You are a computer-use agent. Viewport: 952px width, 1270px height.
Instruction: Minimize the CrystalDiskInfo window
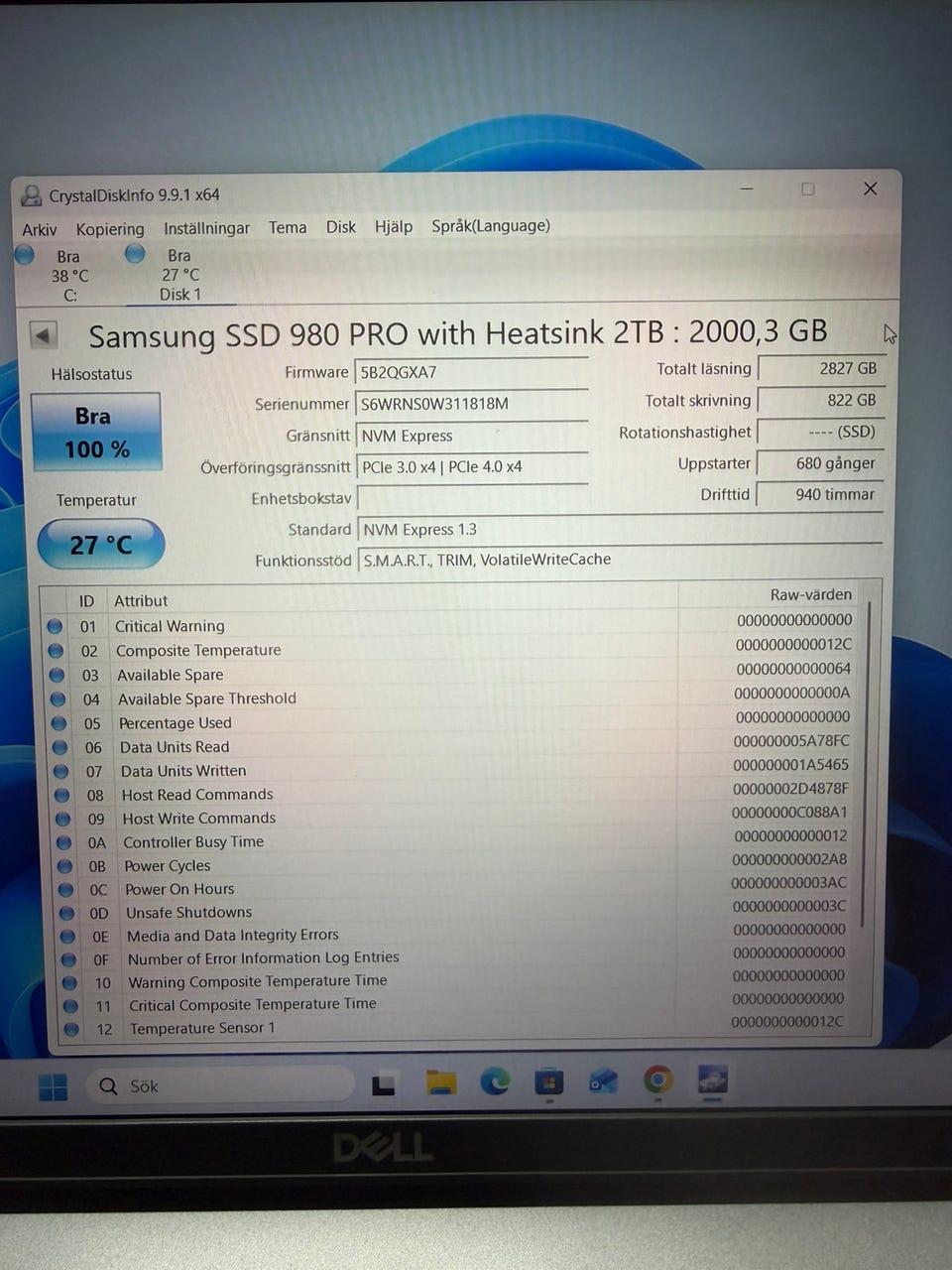coord(747,189)
